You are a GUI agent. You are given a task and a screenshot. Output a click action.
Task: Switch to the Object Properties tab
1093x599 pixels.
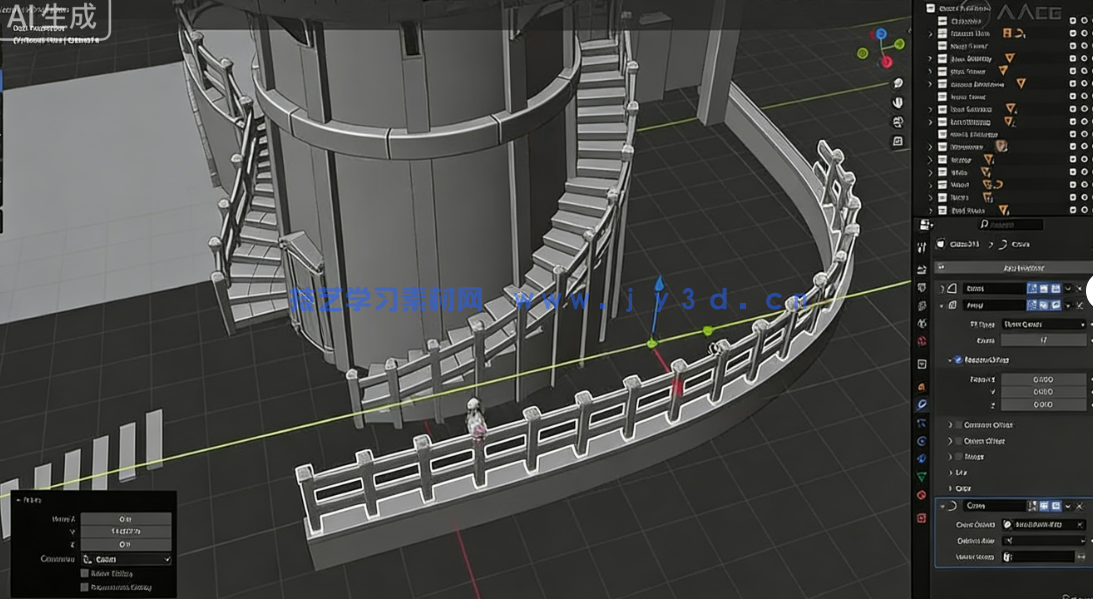pos(922,386)
